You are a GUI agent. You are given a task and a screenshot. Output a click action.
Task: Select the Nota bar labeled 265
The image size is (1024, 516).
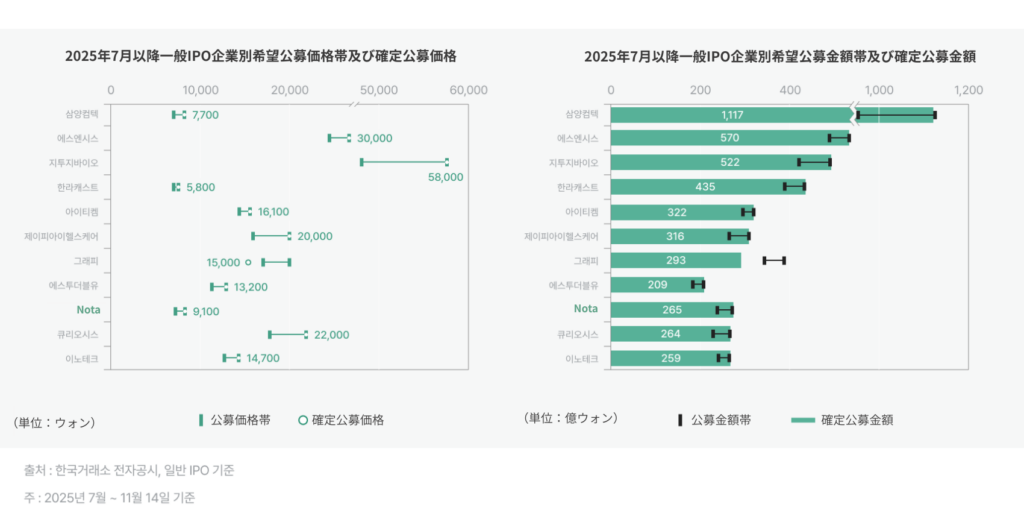(671, 310)
